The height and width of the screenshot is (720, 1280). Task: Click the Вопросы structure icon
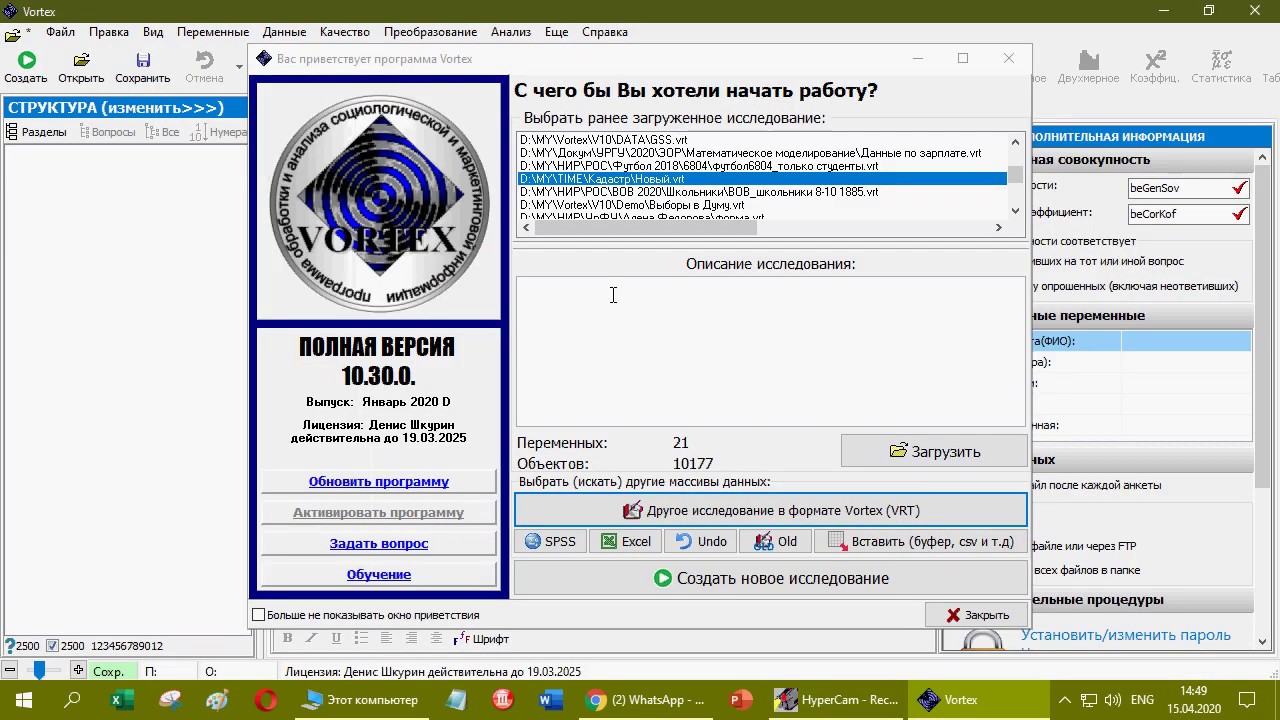(84, 131)
